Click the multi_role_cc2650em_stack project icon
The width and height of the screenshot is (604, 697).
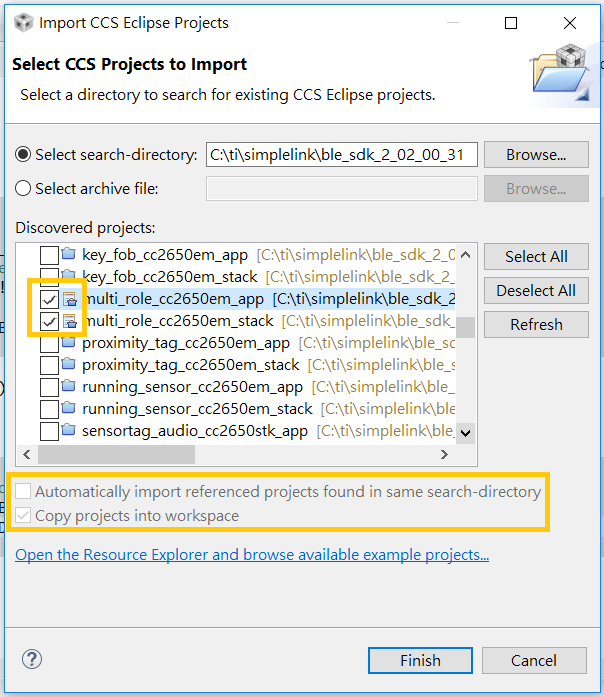tap(69, 321)
